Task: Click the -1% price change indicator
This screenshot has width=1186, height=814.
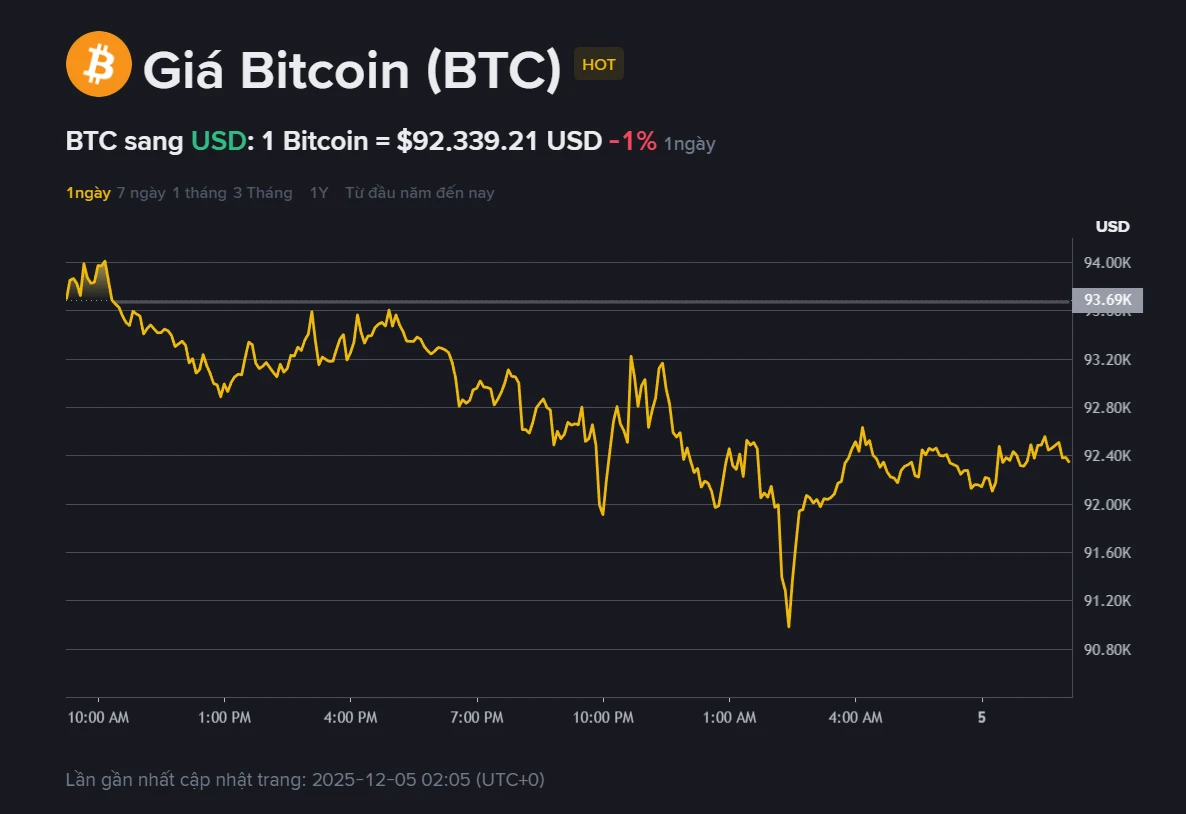Action: 632,141
